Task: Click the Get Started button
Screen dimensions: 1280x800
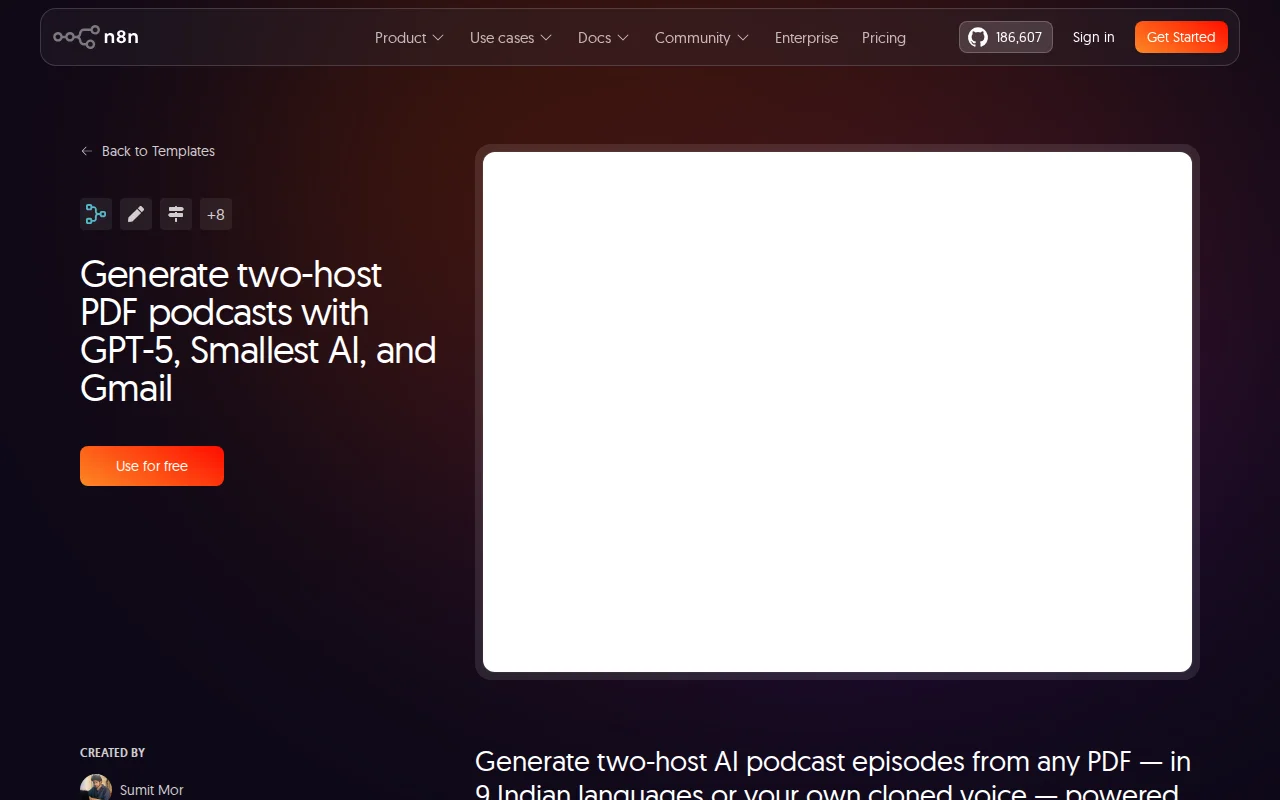Action: tap(1181, 37)
